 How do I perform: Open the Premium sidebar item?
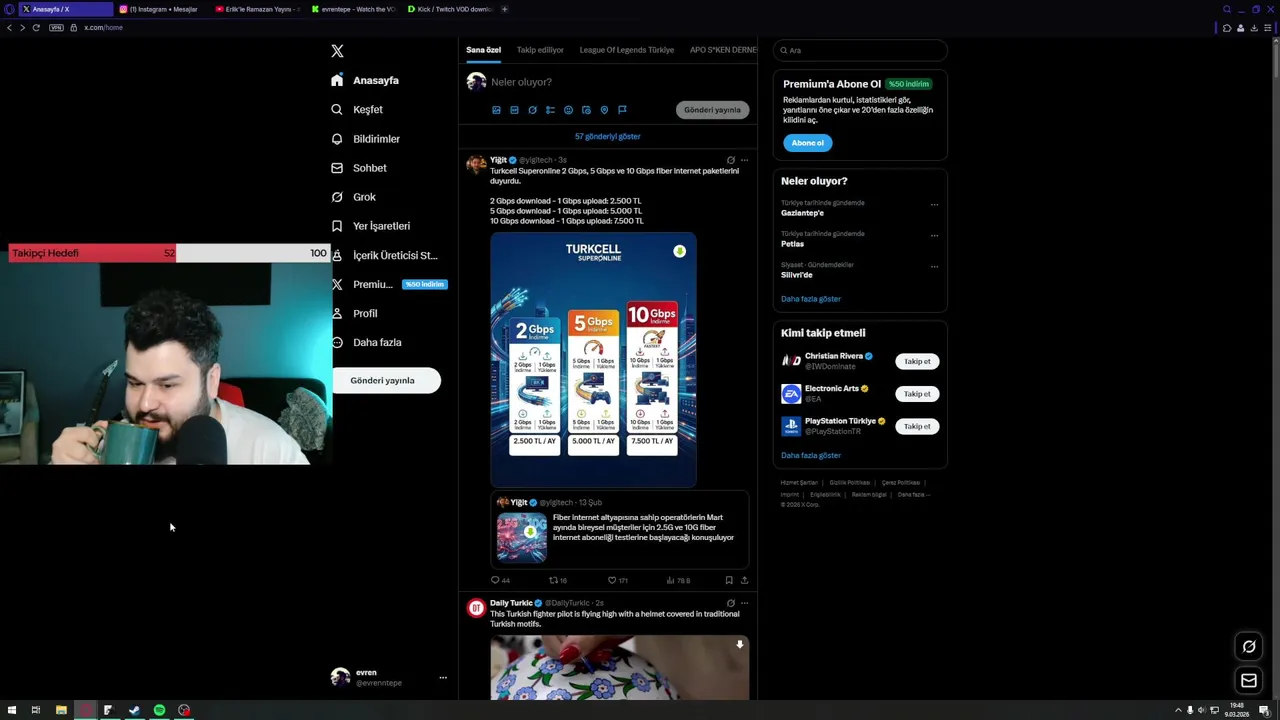click(388, 284)
